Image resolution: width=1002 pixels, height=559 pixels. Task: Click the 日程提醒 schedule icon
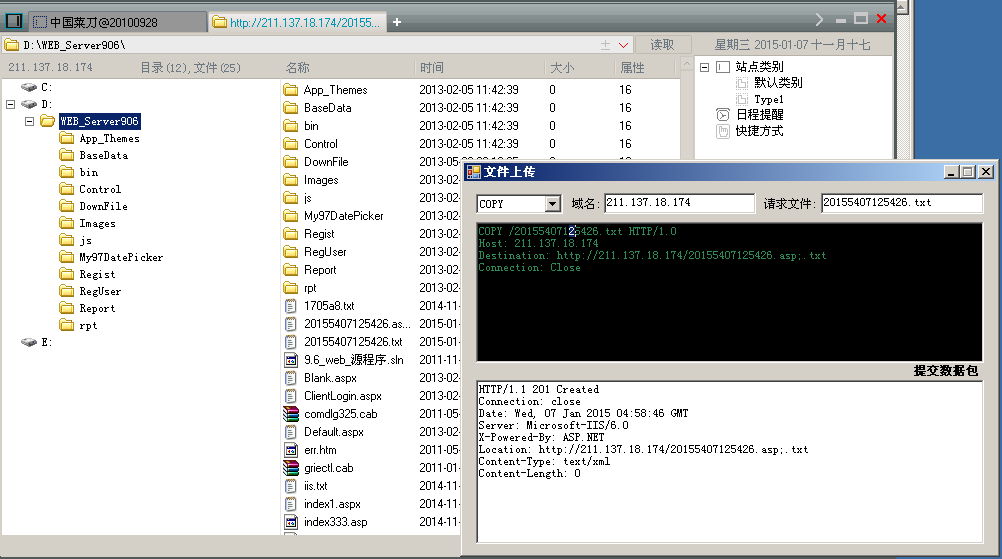tap(723, 114)
